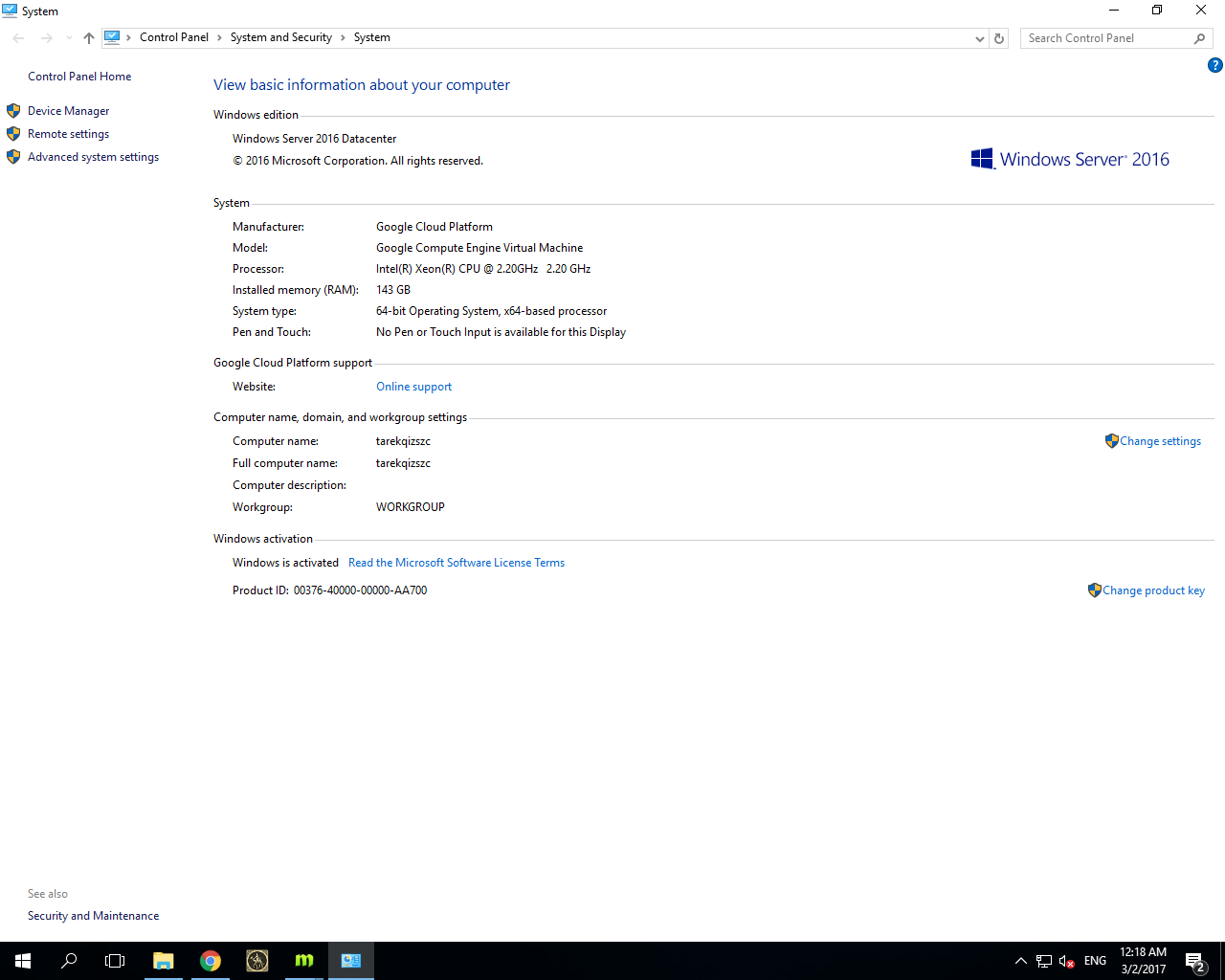1225x980 pixels.
Task: Click the Online support website link
Action: pos(413,387)
